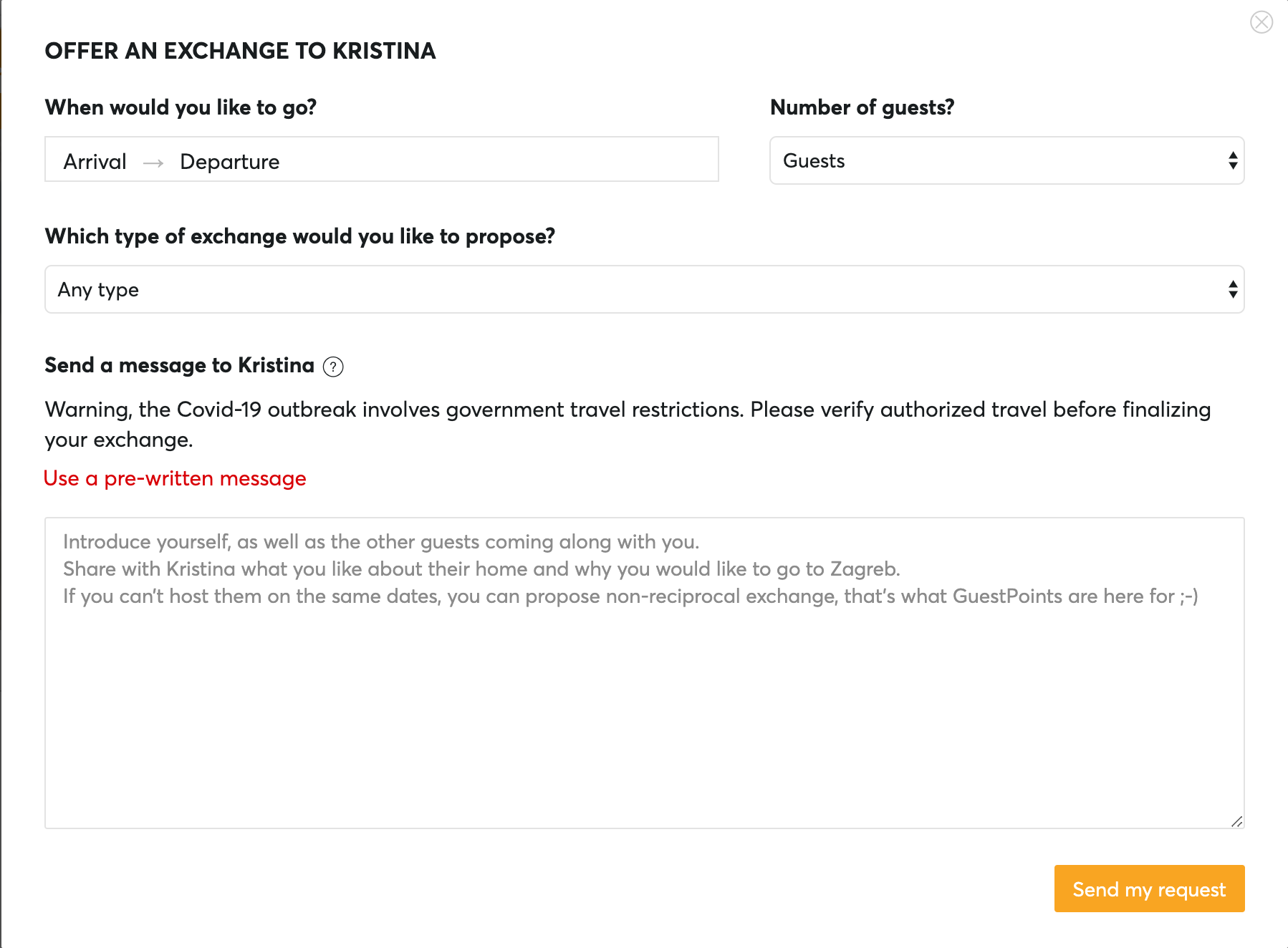
Task: Grab the text area resize handle
Action: 1236,821
